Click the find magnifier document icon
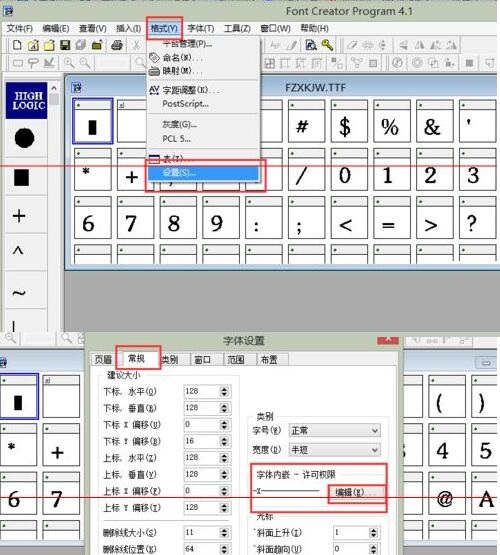500x555 pixels. (311, 45)
